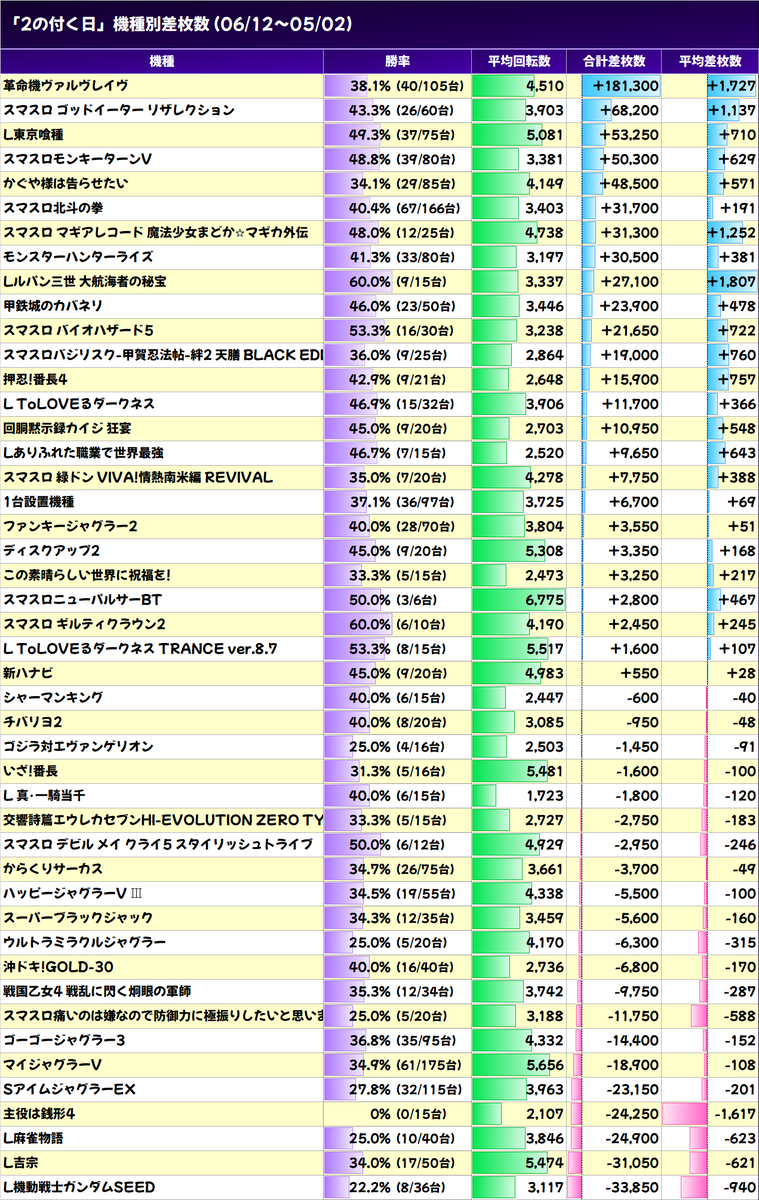Click the 6,775 average spins value
Screen dimensions: 759x1200
(544, 600)
